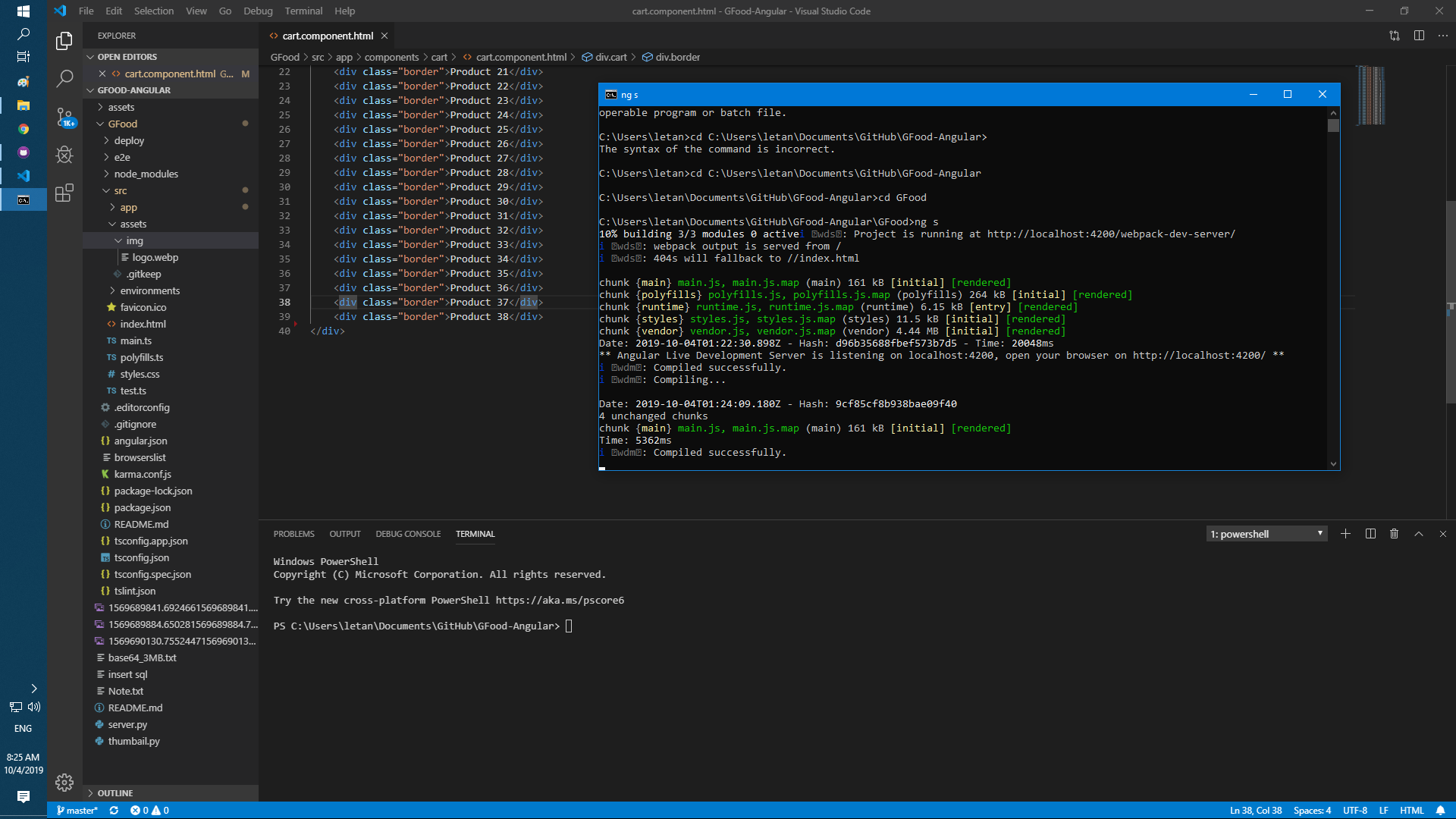Switch to the DEBUG CONSOLE tab

408,534
